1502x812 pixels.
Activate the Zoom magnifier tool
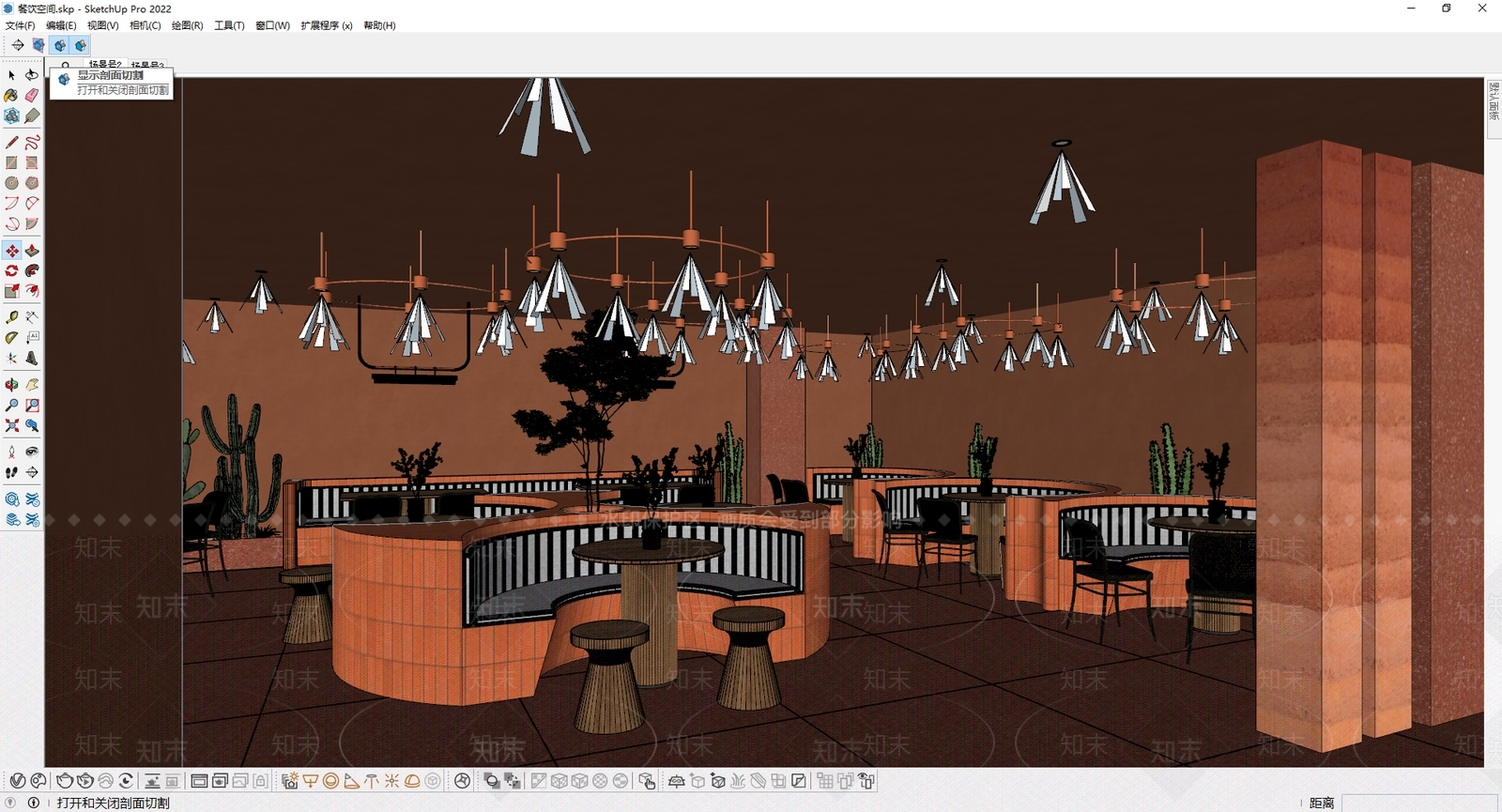[x=11, y=406]
